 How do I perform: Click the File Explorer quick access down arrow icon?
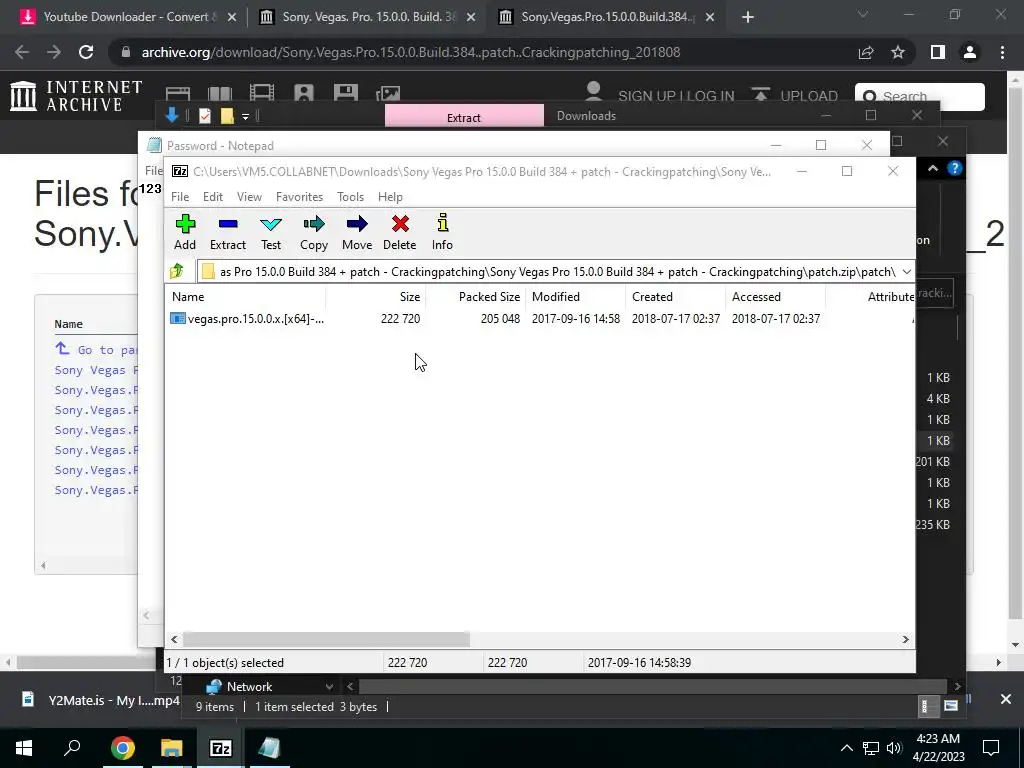click(172, 116)
